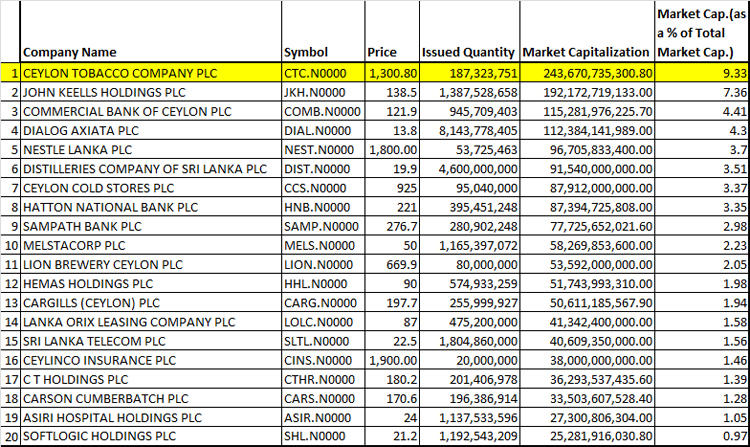Select the Market Capitalization column header
Image resolution: width=750 pixels, height=447 pixels.
point(587,32)
